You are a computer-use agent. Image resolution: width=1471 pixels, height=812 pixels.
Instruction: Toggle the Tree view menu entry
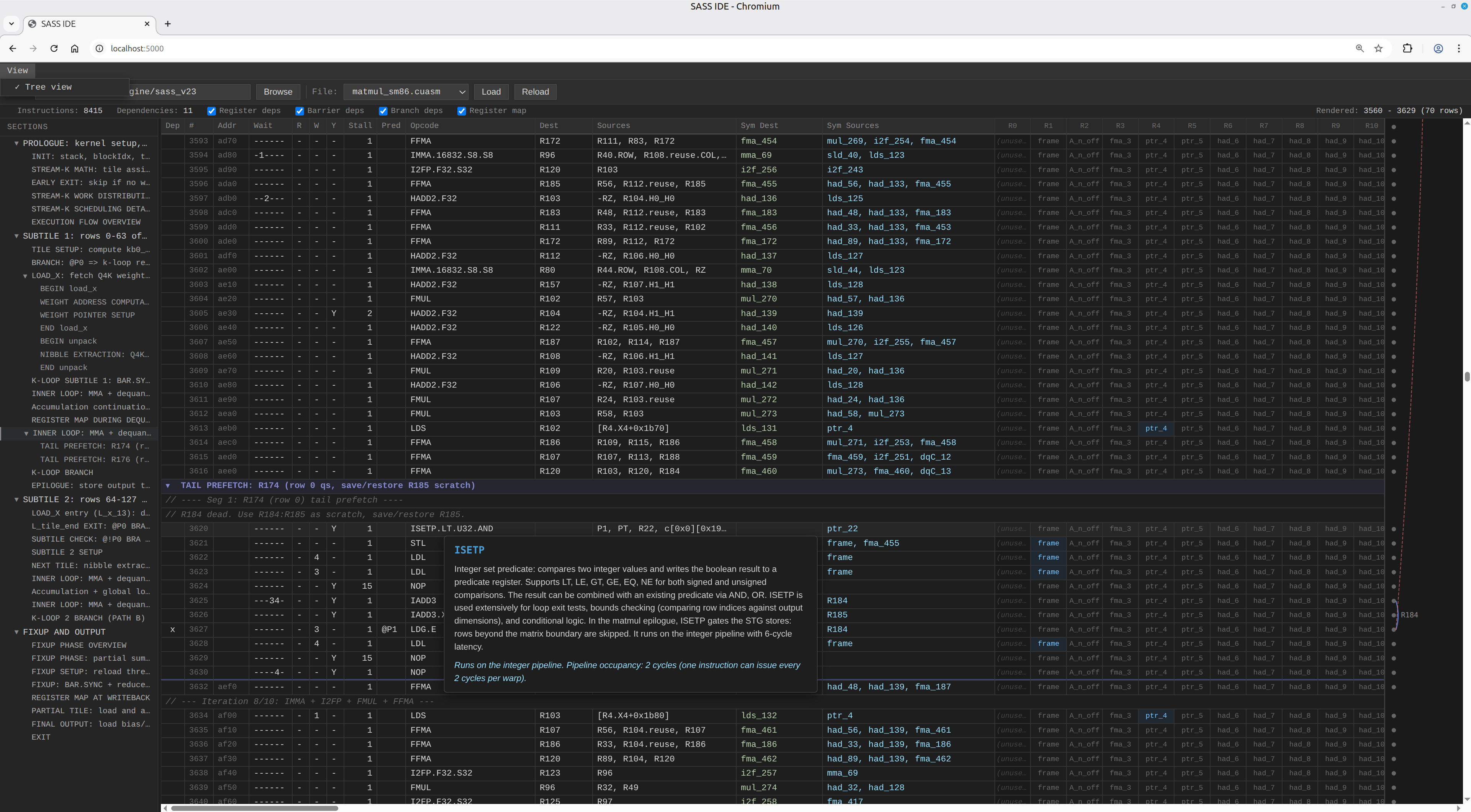point(48,87)
